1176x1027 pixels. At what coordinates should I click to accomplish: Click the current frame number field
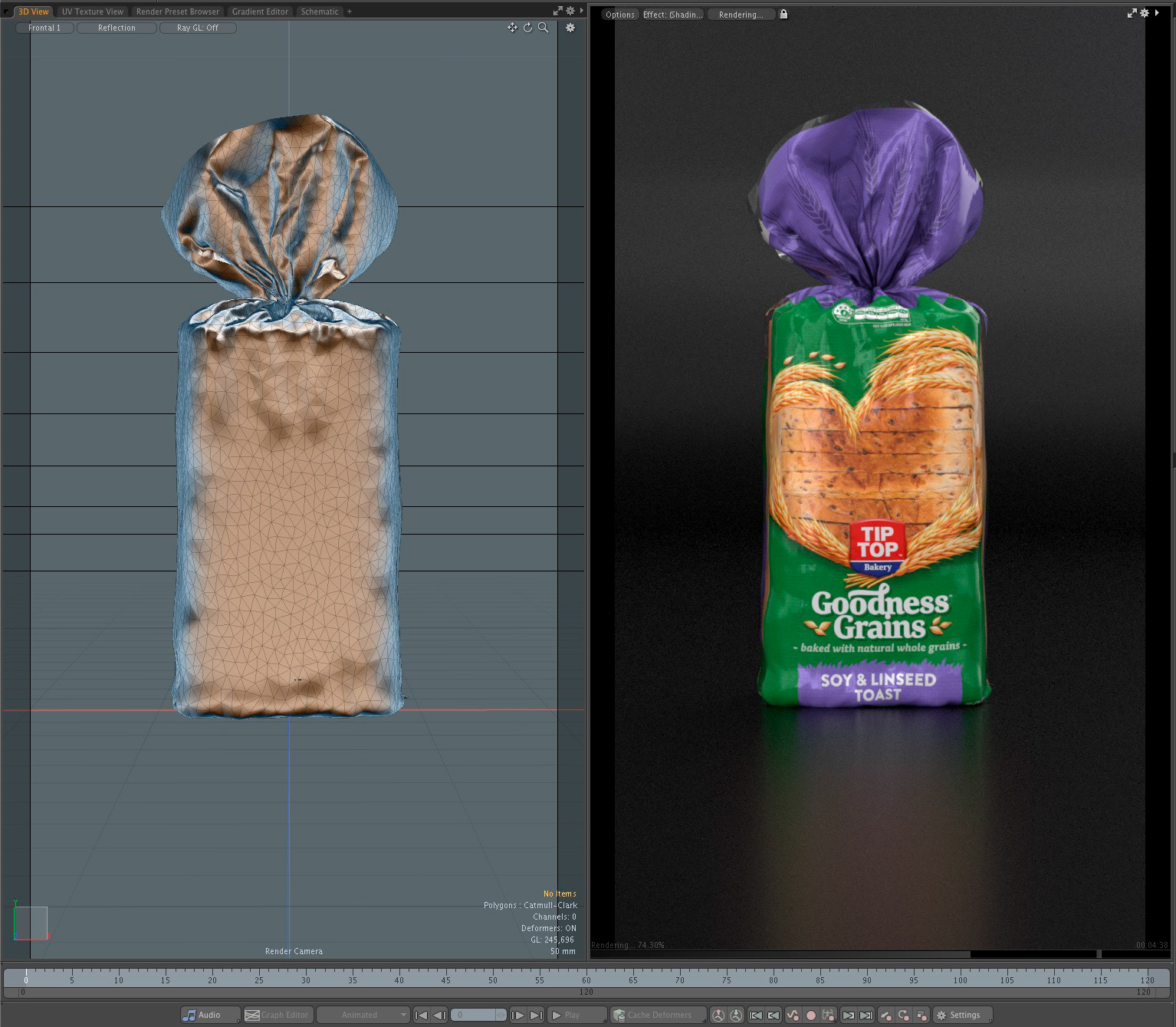478,1015
